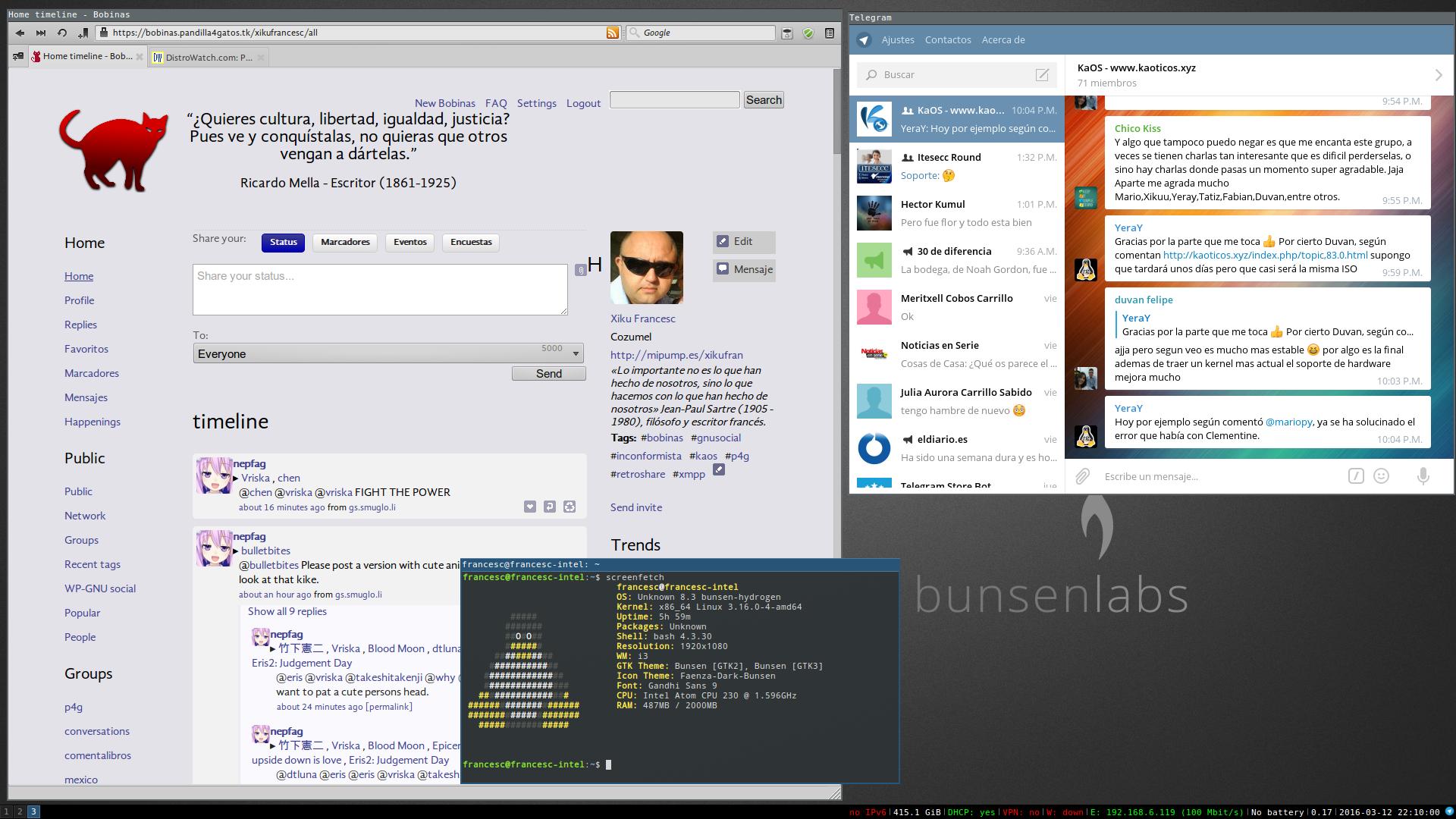Click the attach file paperclip beside status box
The width and height of the screenshot is (1456, 819).
coord(580,269)
